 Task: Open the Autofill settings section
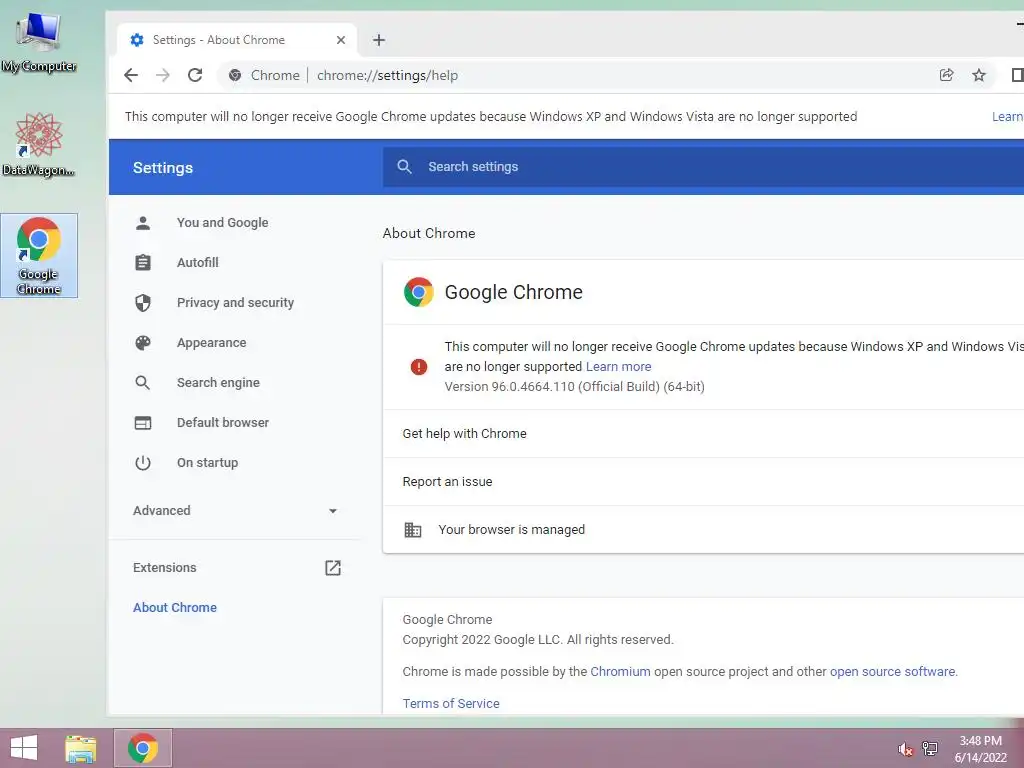[197, 263]
